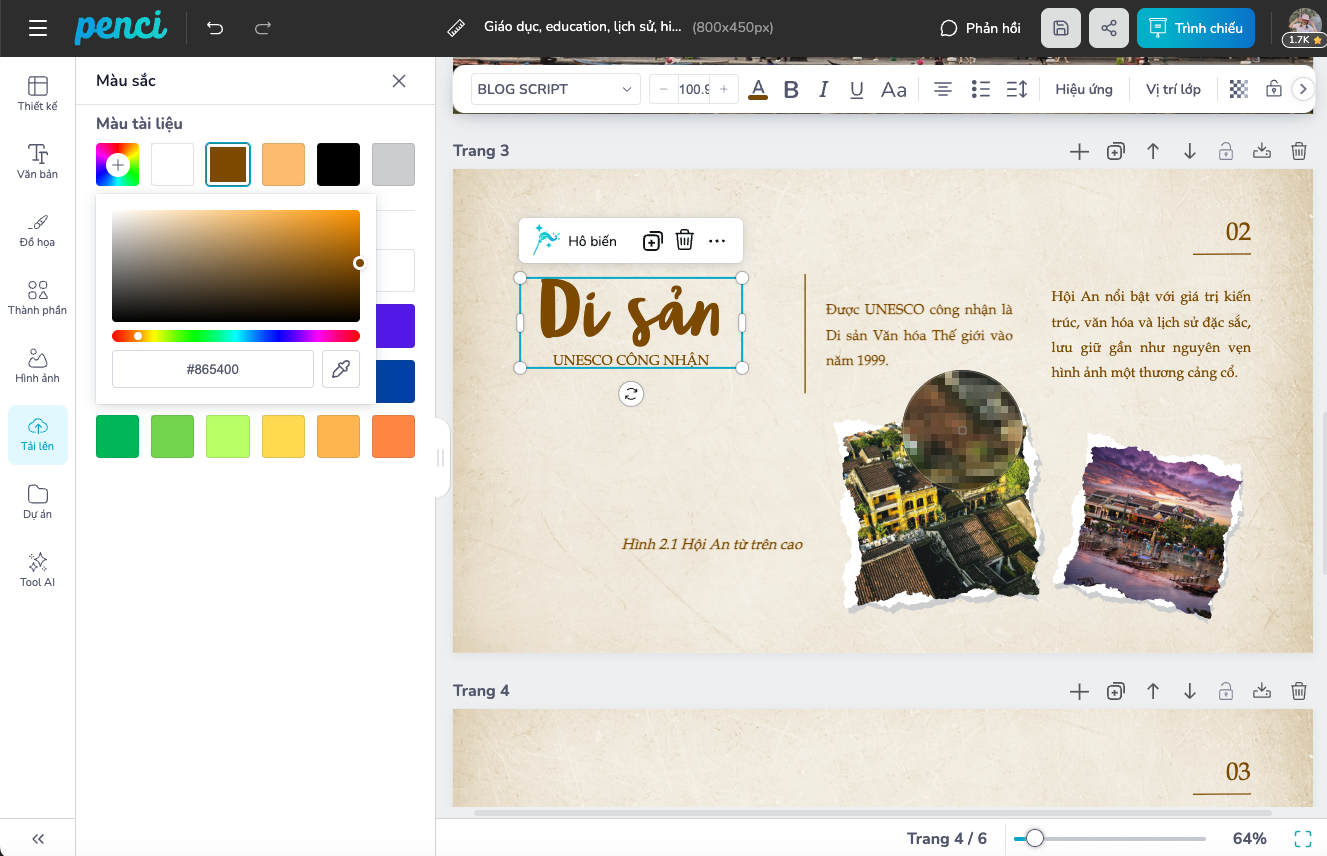Click the Hiệu ứng button
Screen dimensions: 1327x856
point(1083,89)
